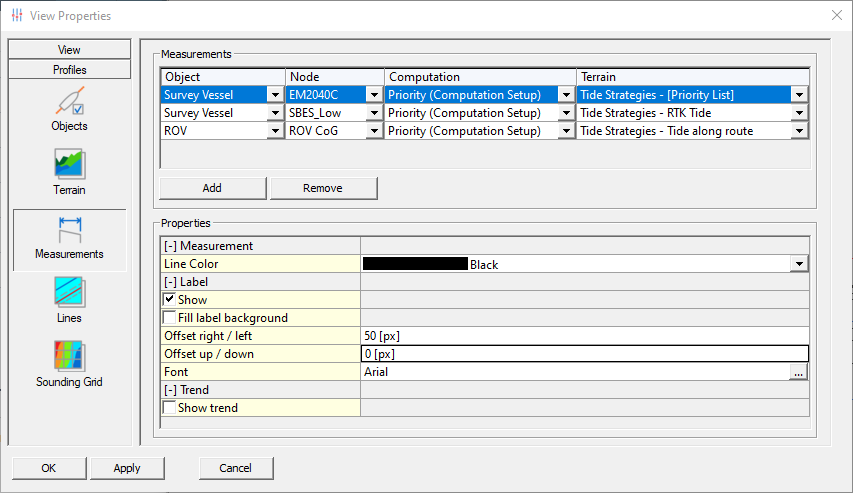Open the Line Color dropdown
Image resolution: width=853 pixels, height=493 pixels.
798,264
